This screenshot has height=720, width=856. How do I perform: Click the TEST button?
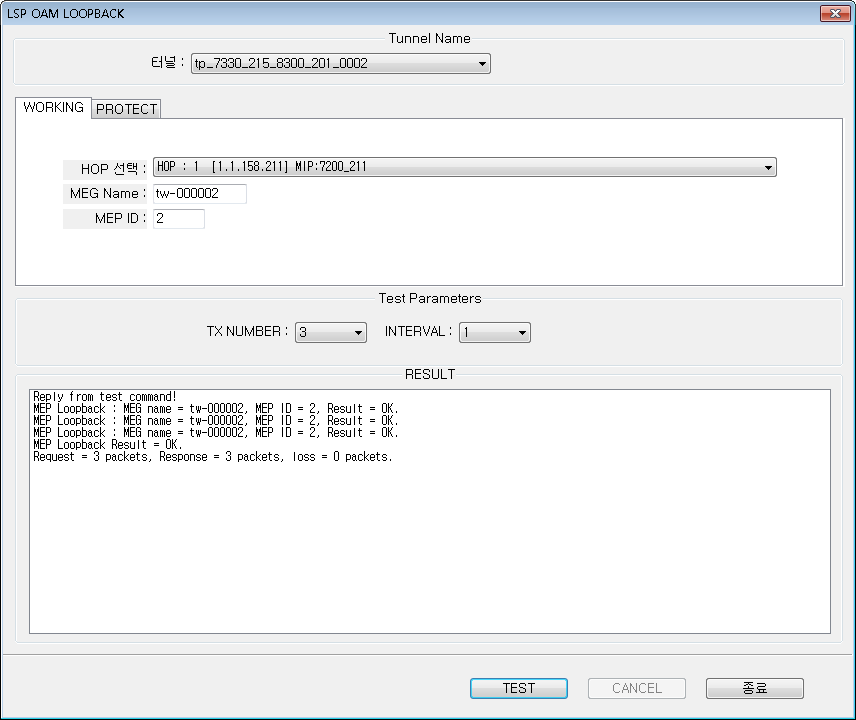pos(519,688)
